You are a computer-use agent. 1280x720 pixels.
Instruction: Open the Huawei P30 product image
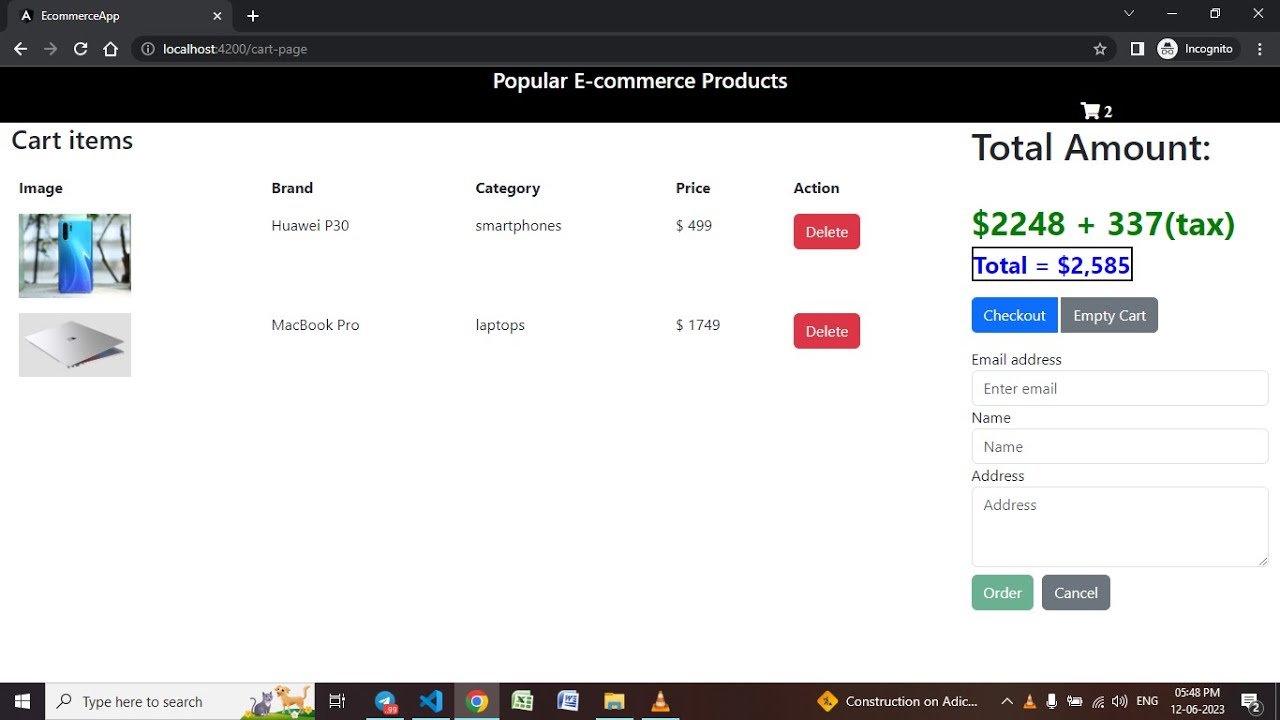[75, 255]
